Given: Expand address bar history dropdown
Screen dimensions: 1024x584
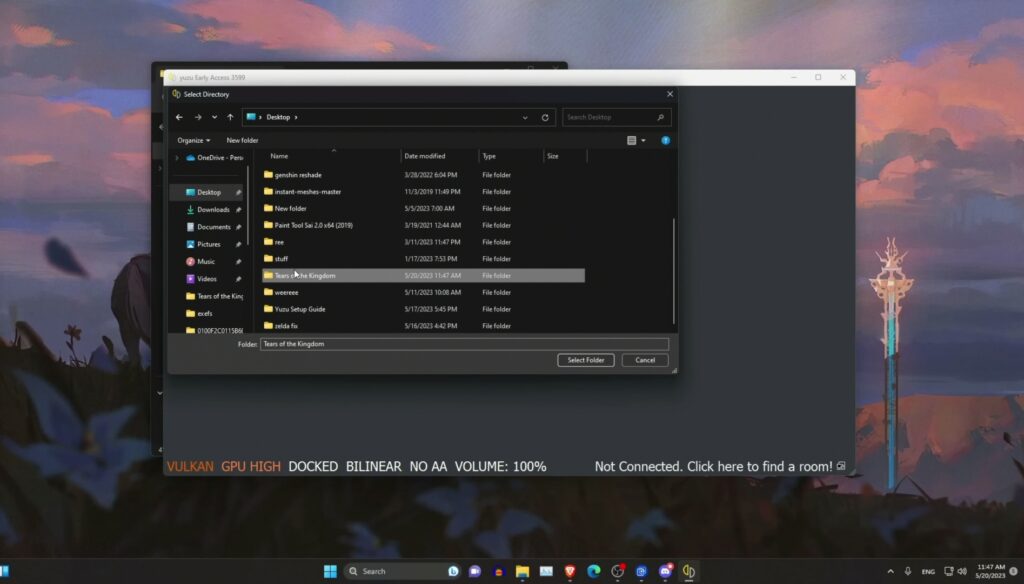Looking at the screenshot, I should [x=525, y=118].
